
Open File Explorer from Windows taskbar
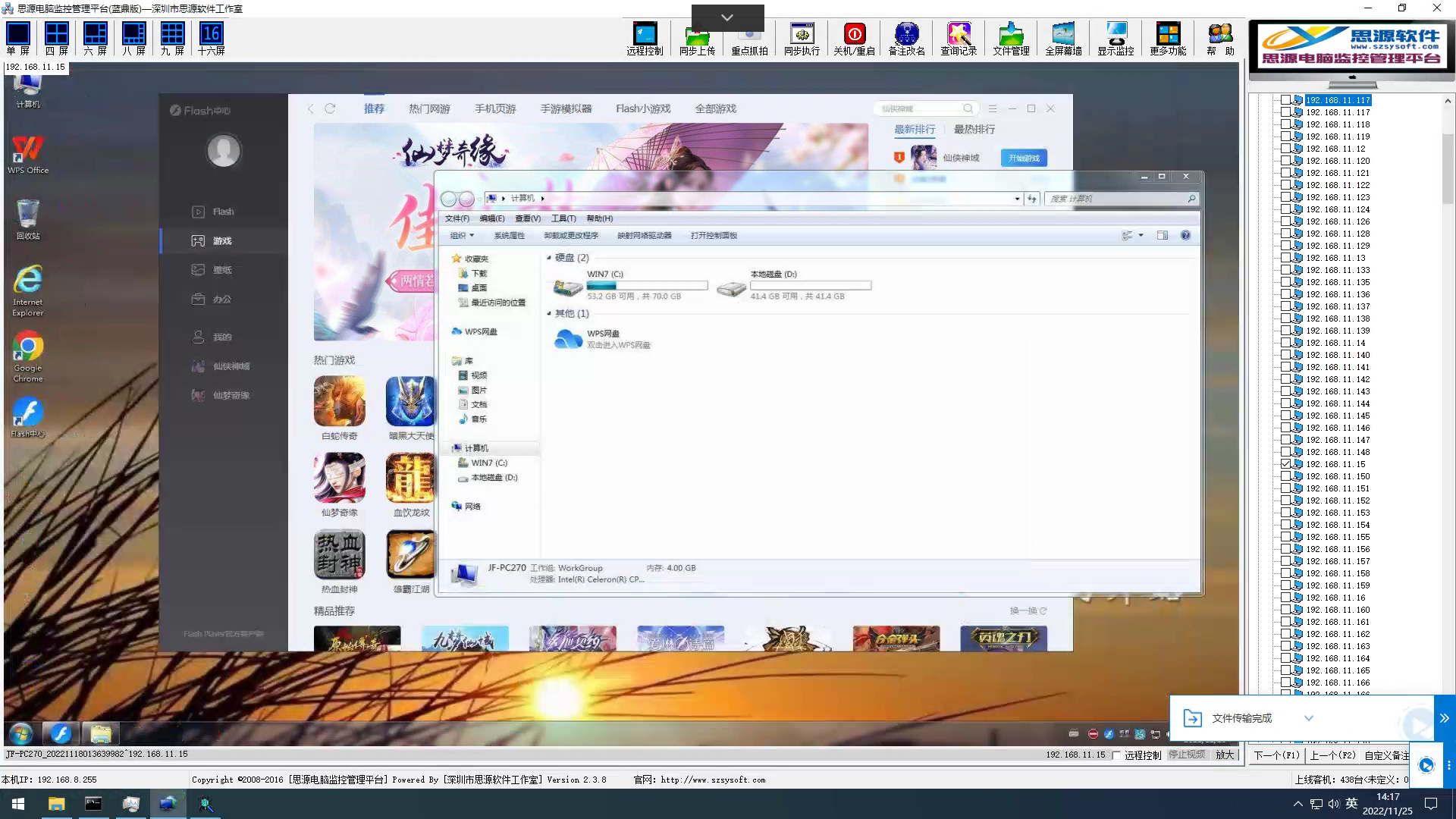pos(56,804)
